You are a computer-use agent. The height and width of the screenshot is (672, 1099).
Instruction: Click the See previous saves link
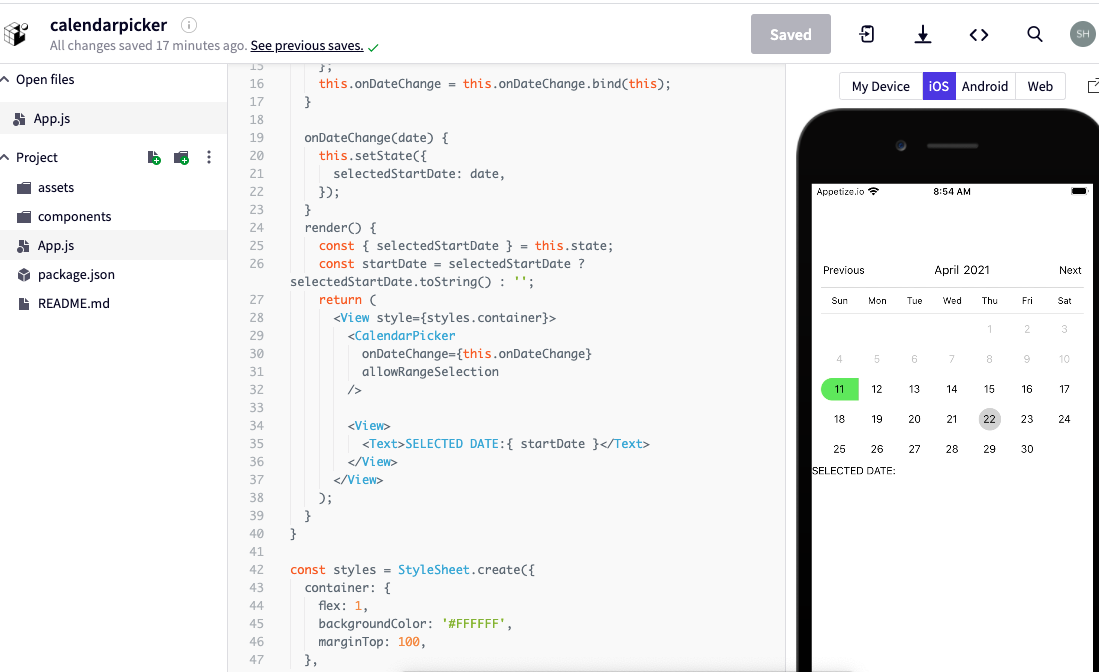click(306, 46)
